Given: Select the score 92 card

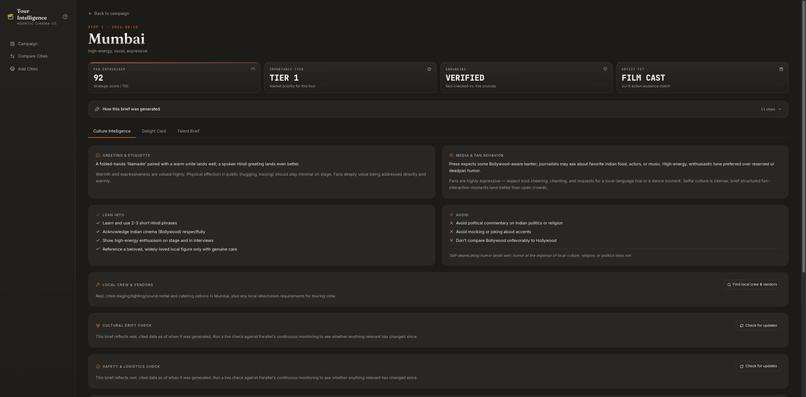Looking at the screenshot, I should click(x=174, y=77).
